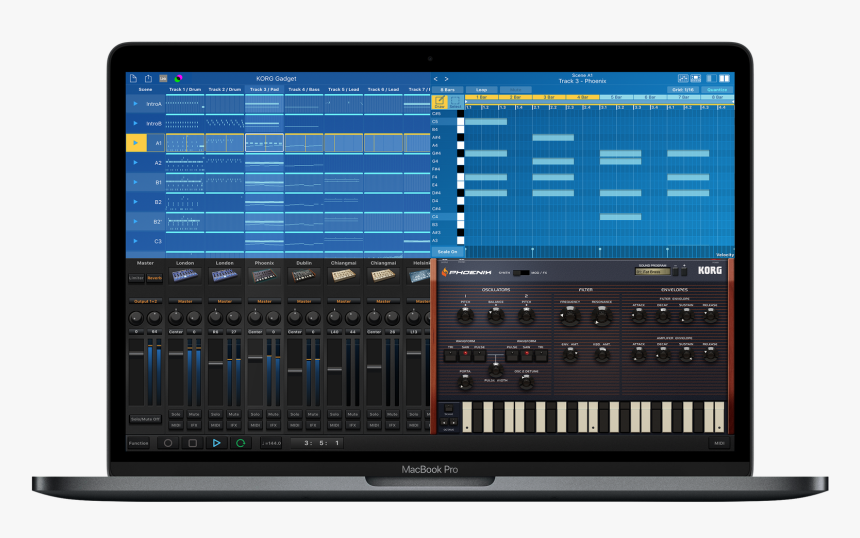The width and height of the screenshot is (860, 538).
Task: Toggle the Loop button in editor
Action: click(482, 89)
